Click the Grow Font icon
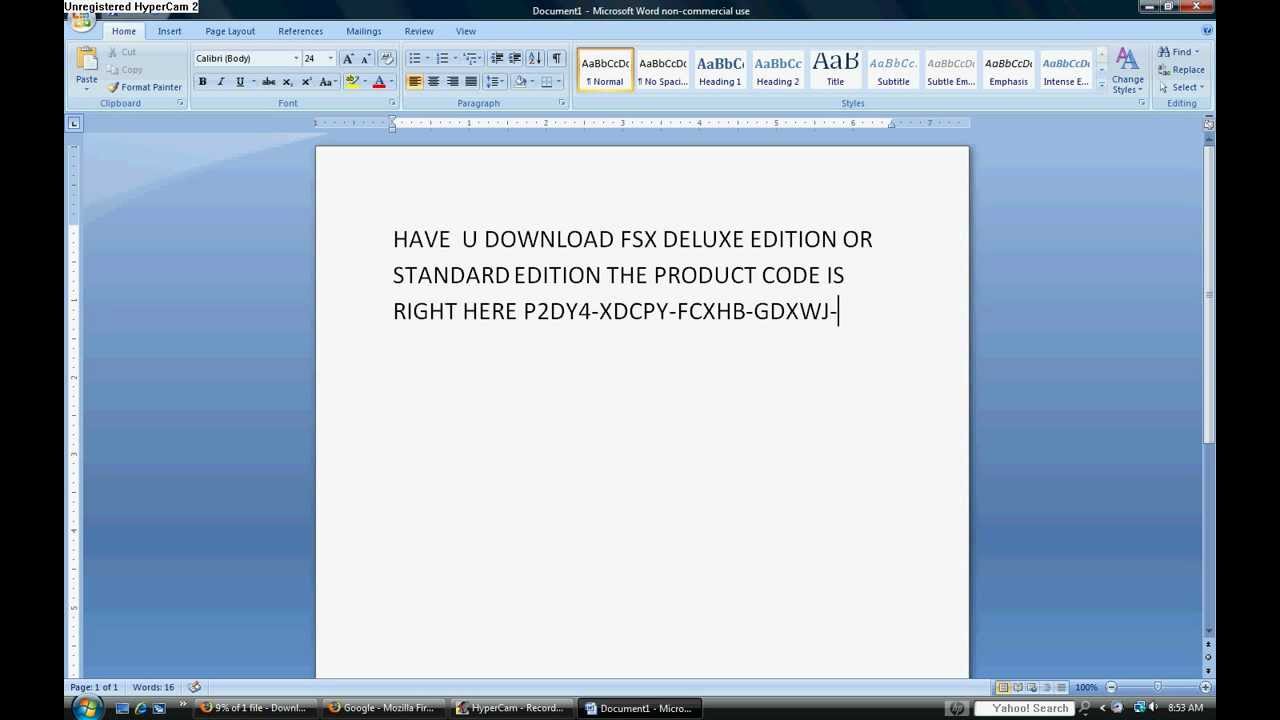The height and width of the screenshot is (720, 1280). (348, 59)
